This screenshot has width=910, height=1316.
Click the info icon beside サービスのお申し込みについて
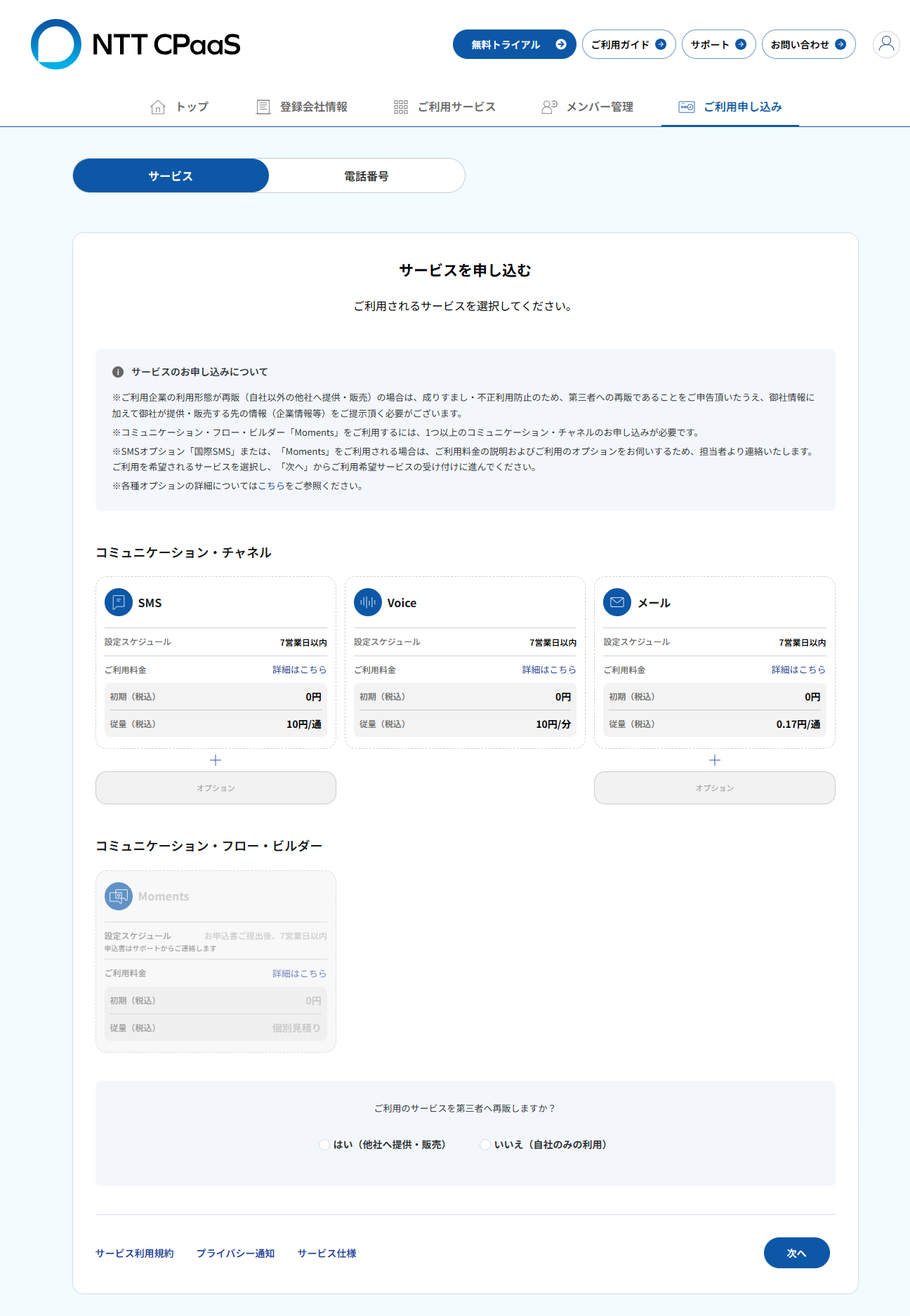118,372
